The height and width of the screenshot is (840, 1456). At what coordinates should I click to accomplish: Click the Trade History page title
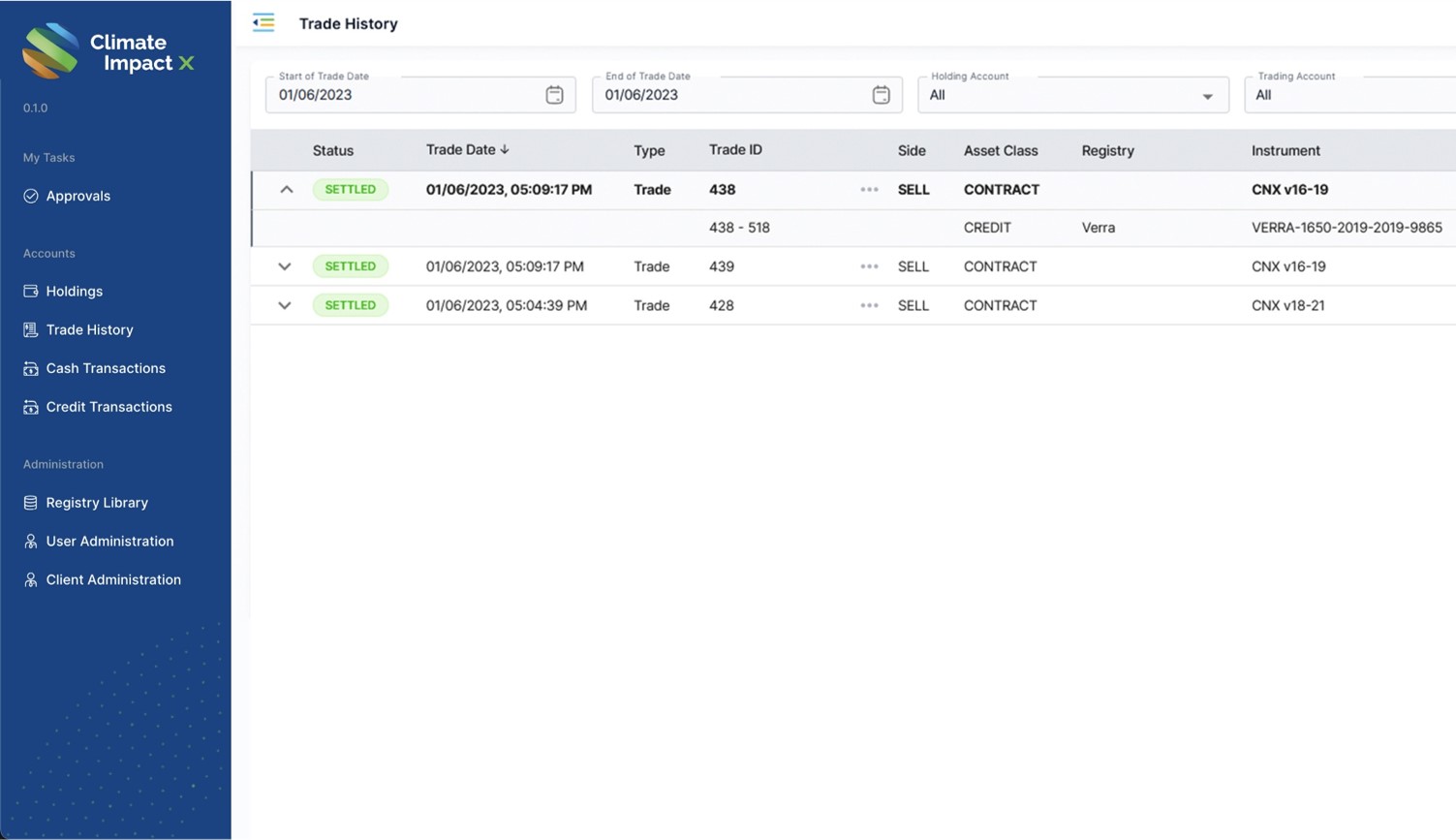(349, 23)
